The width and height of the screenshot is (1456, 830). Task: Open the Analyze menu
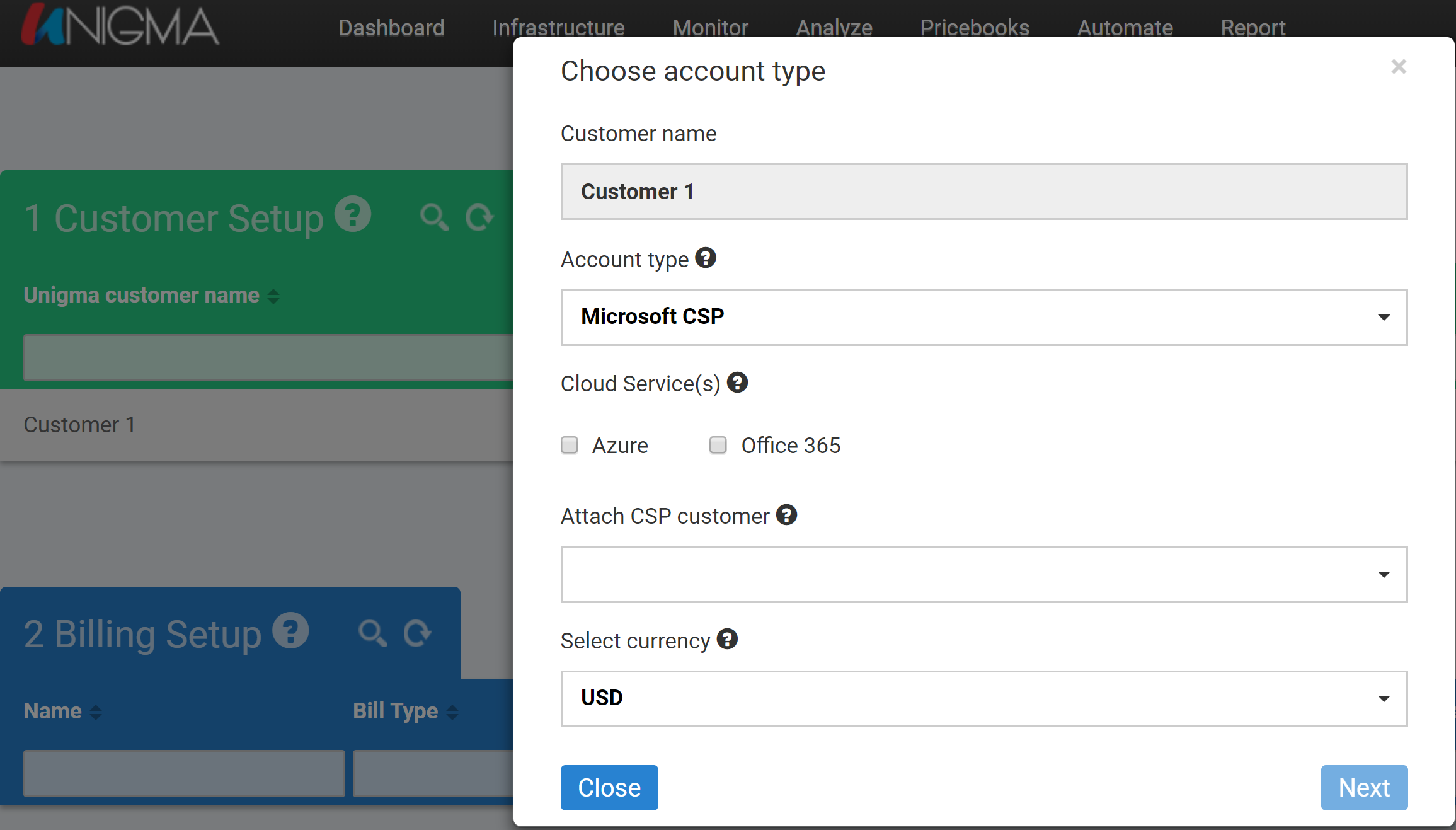[x=834, y=28]
